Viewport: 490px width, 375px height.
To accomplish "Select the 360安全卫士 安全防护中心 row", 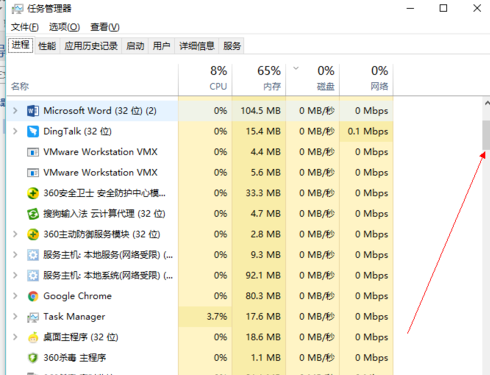I will [x=200, y=193].
